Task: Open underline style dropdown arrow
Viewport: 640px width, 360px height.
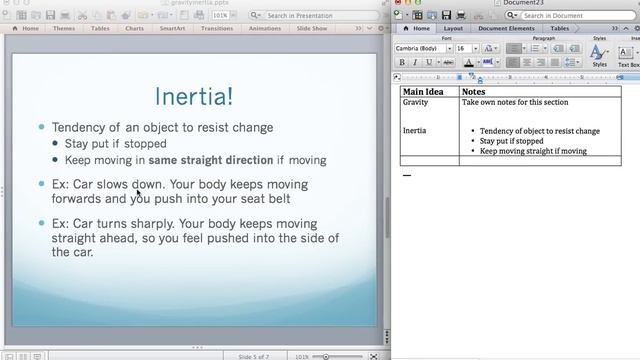Action: pos(439,62)
